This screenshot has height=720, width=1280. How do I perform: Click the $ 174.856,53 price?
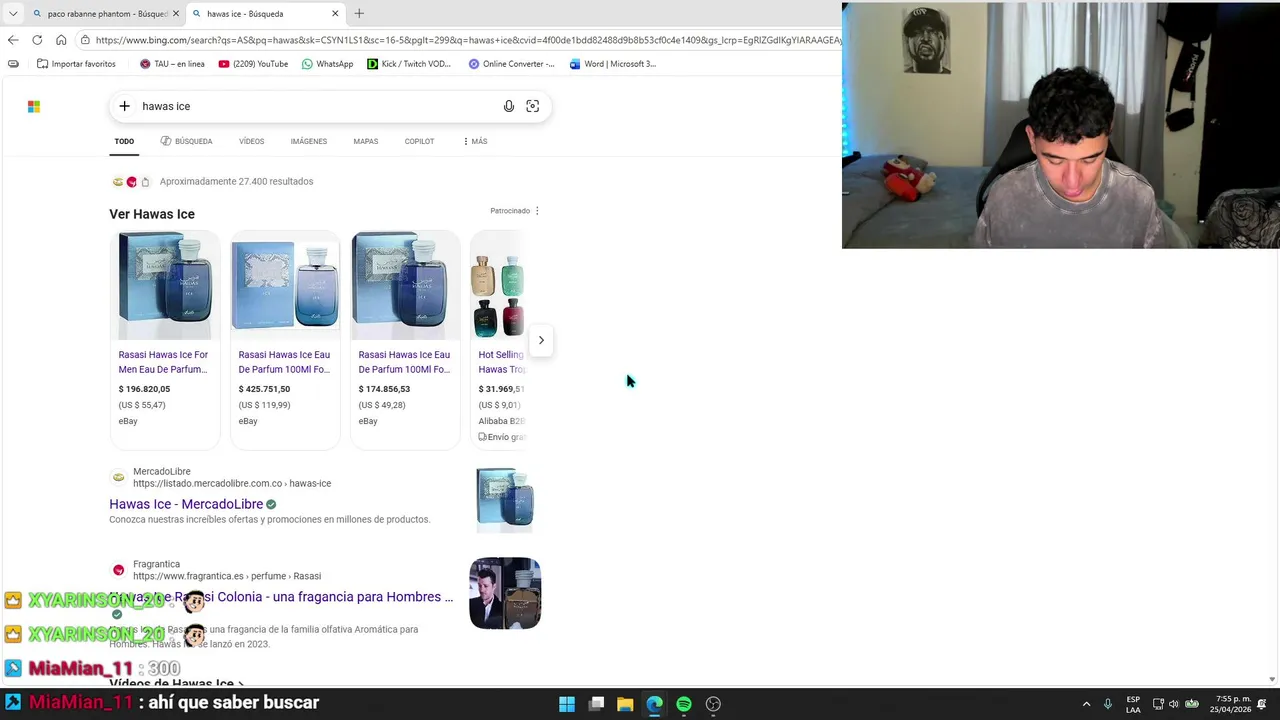tap(384, 389)
